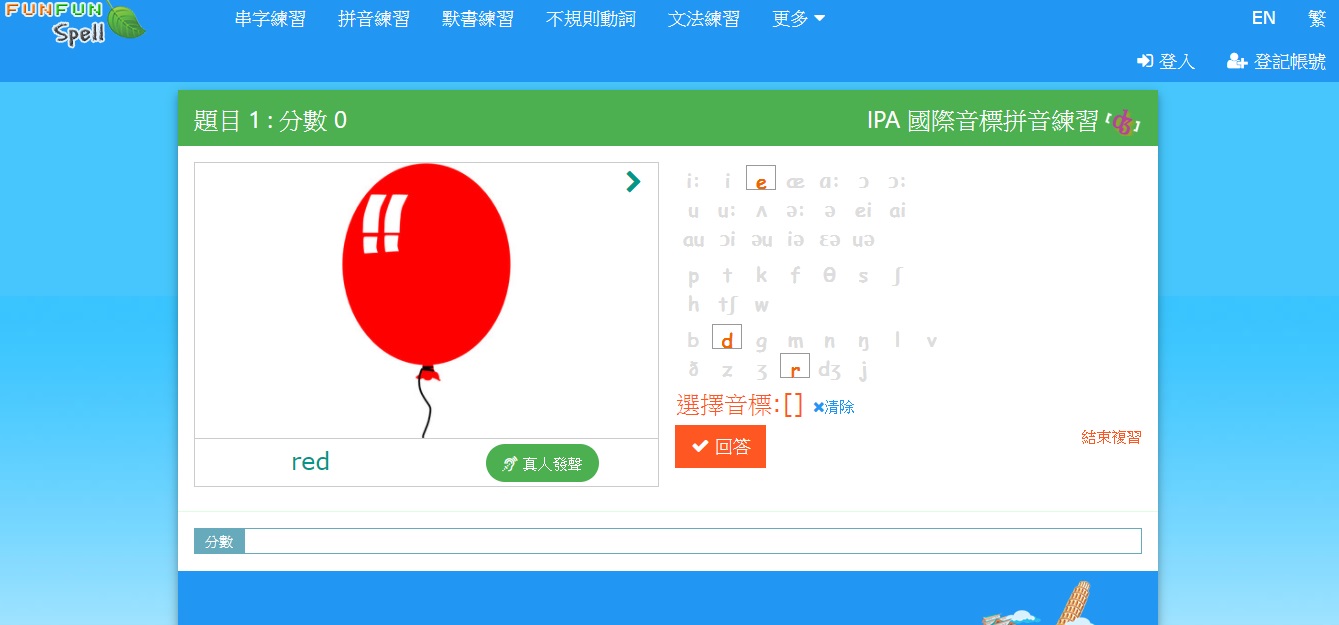Open the FunFun Spell logo homepage
This screenshot has height=625, width=1339.
(75, 23)
